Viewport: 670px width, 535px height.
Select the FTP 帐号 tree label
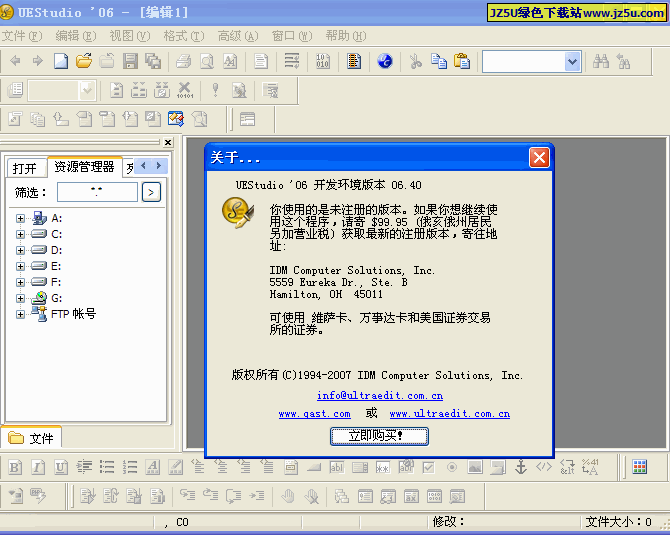(73, 314)
